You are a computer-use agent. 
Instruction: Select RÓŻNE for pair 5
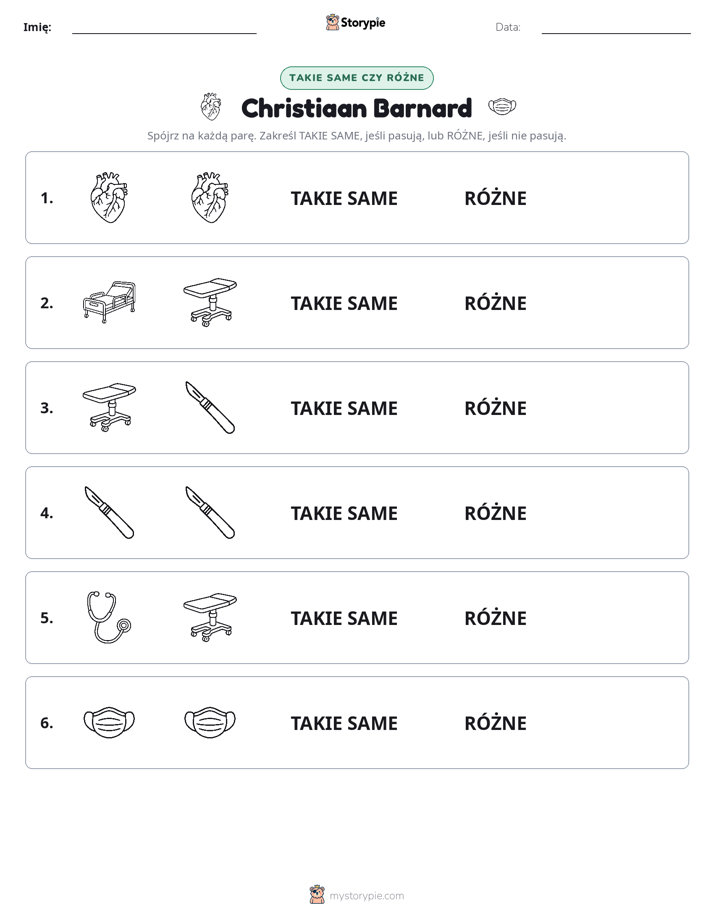(495, 618)
